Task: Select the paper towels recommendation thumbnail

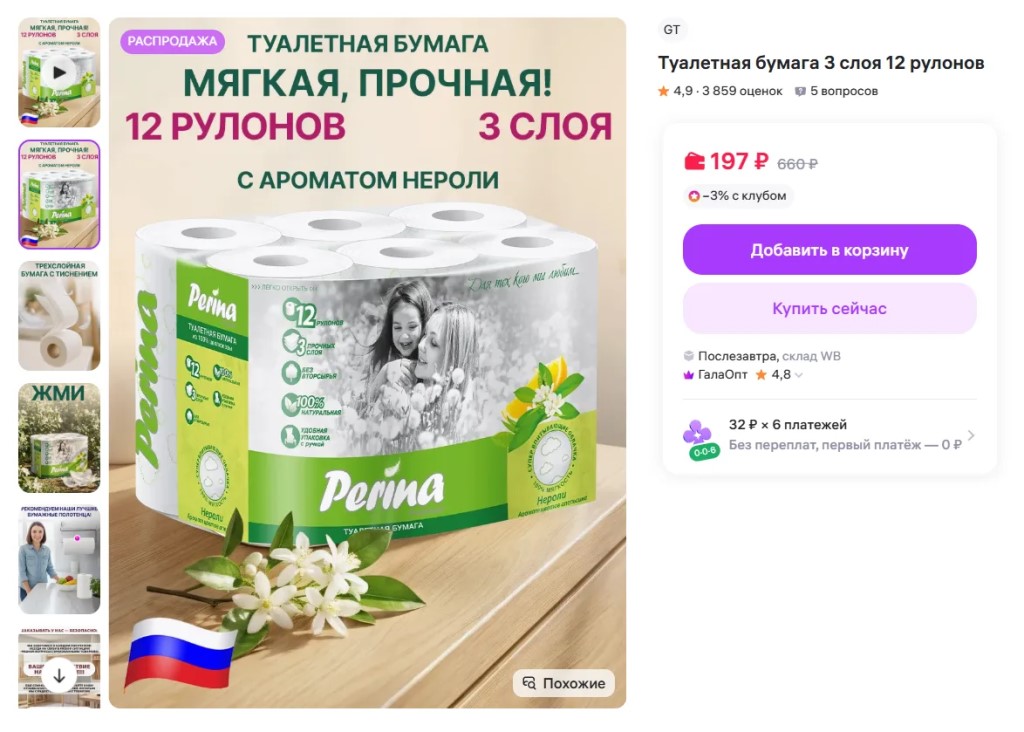Action: [59, 560]
